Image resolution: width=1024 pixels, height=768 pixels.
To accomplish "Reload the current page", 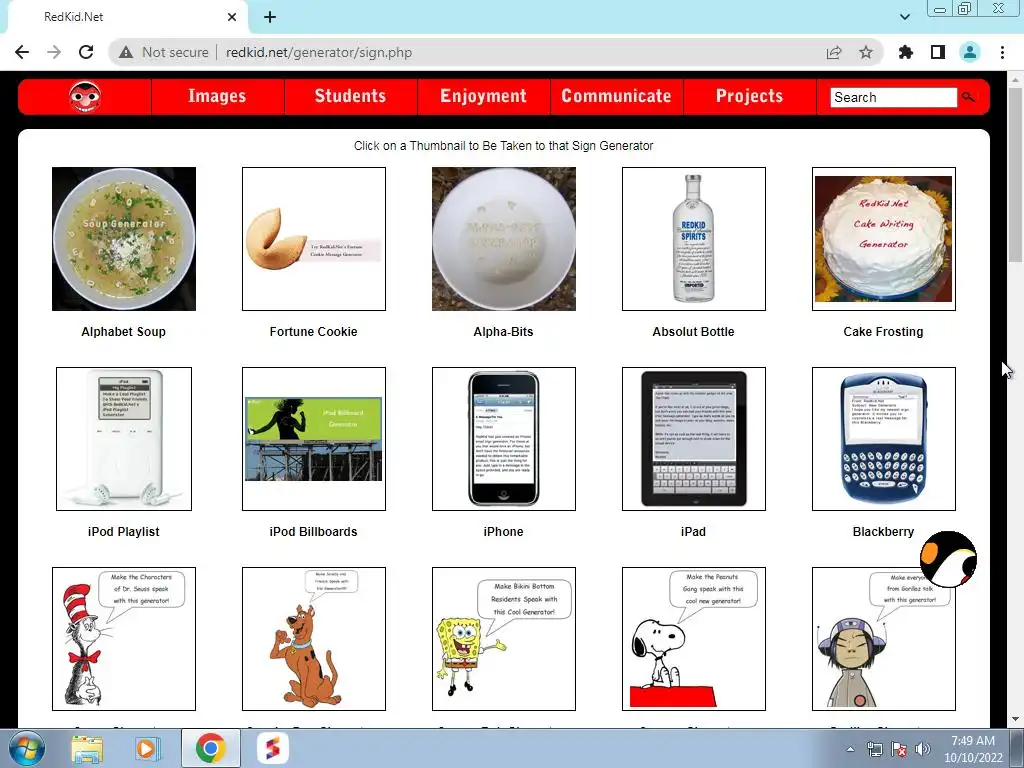I will click(86, 52).
